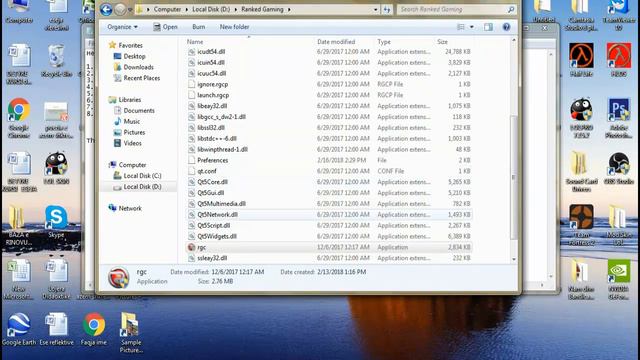Open Sample Pictures folder shortcut

(x=131, y=332)
